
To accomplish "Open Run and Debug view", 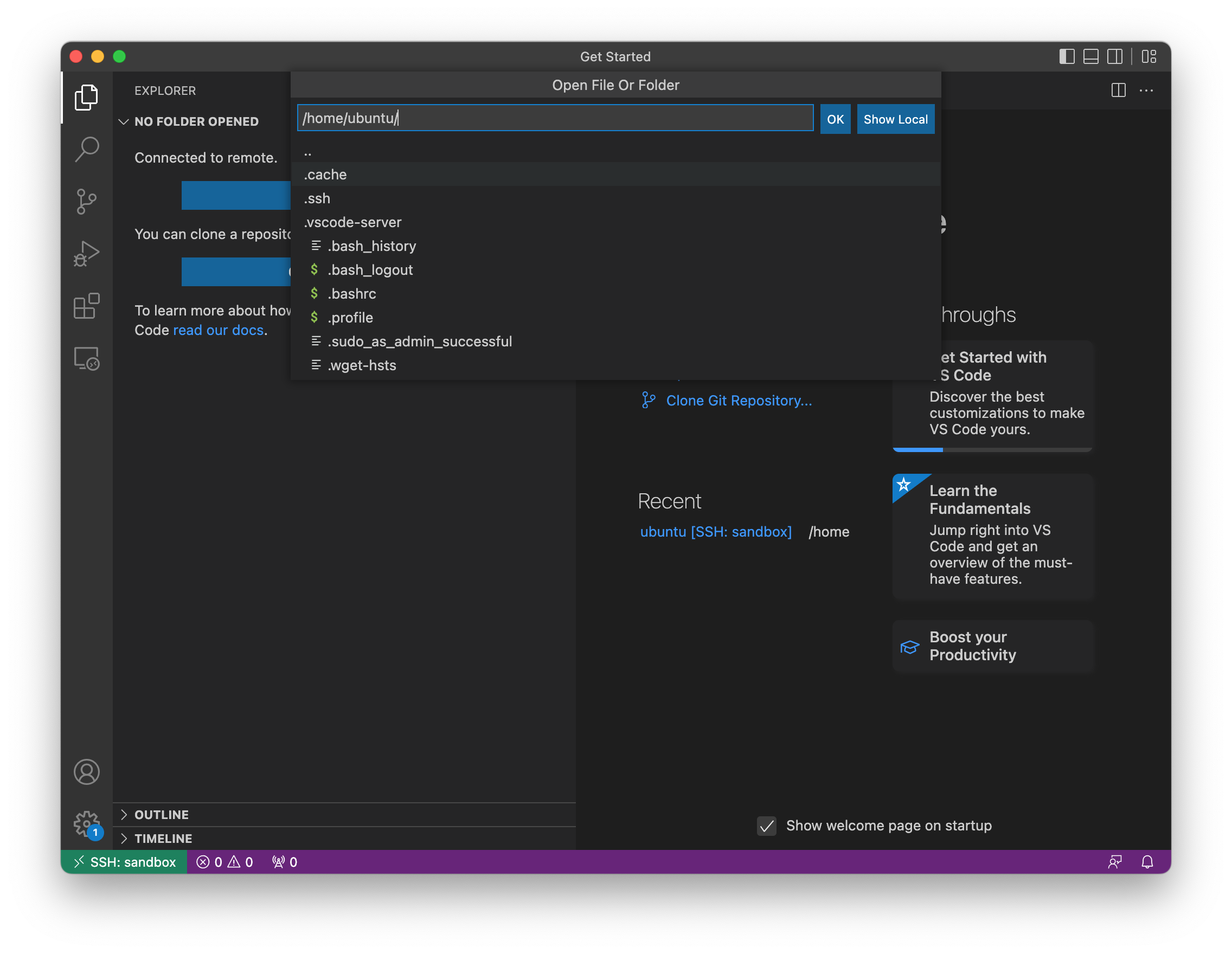I will 86,254.
